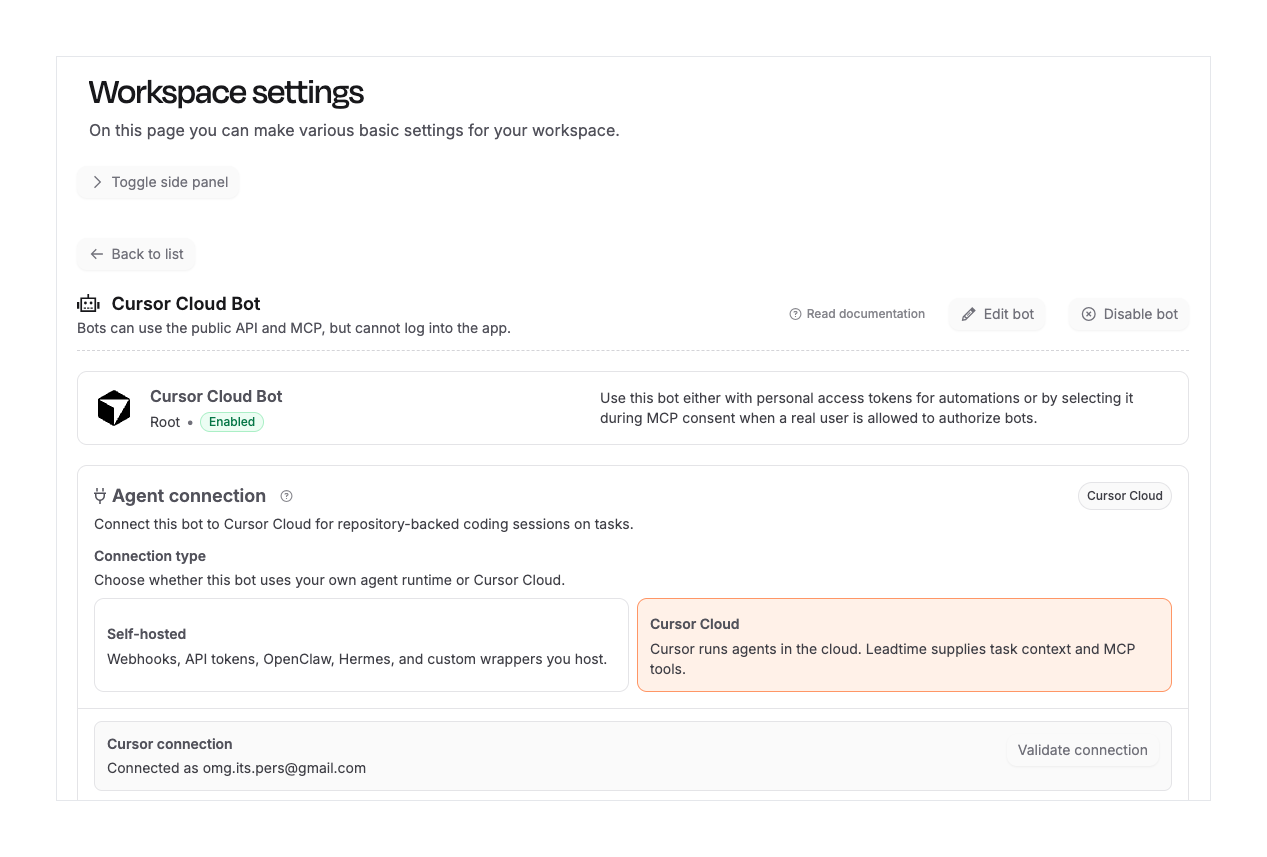Click the Connection type label

[x=150, y=556]
